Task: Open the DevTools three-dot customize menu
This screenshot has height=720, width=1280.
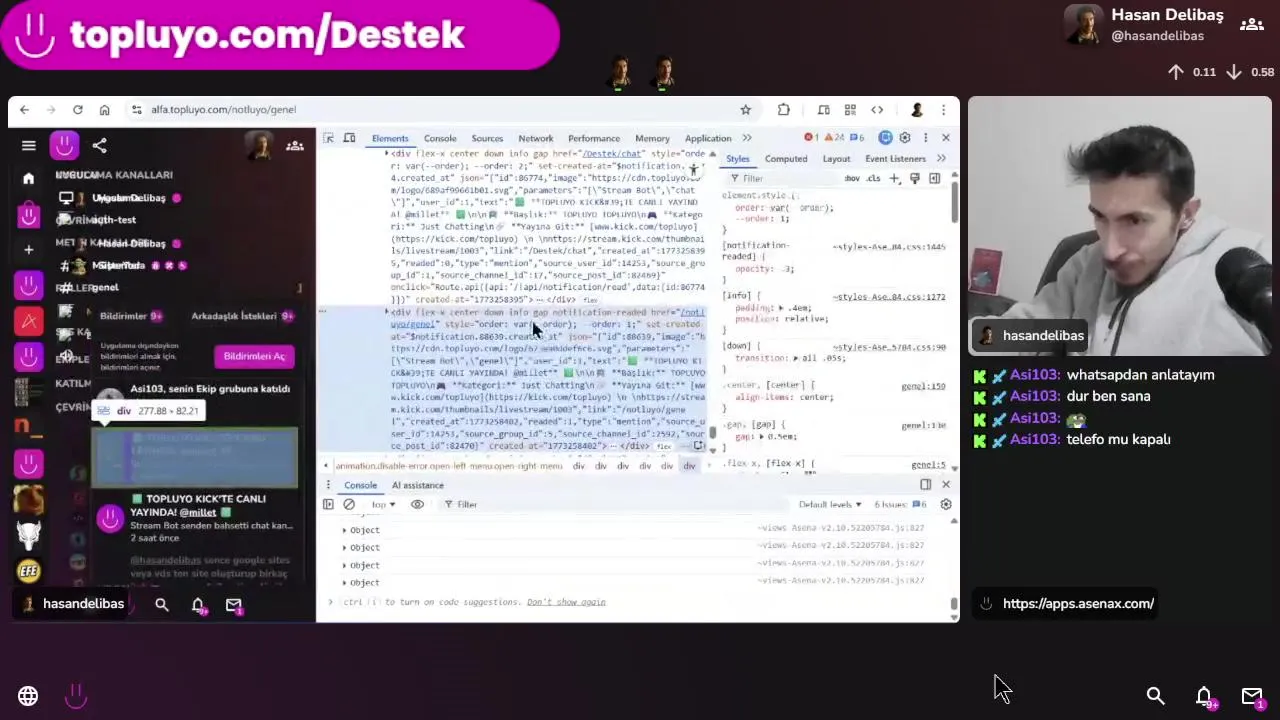Action: pos(925,138)
